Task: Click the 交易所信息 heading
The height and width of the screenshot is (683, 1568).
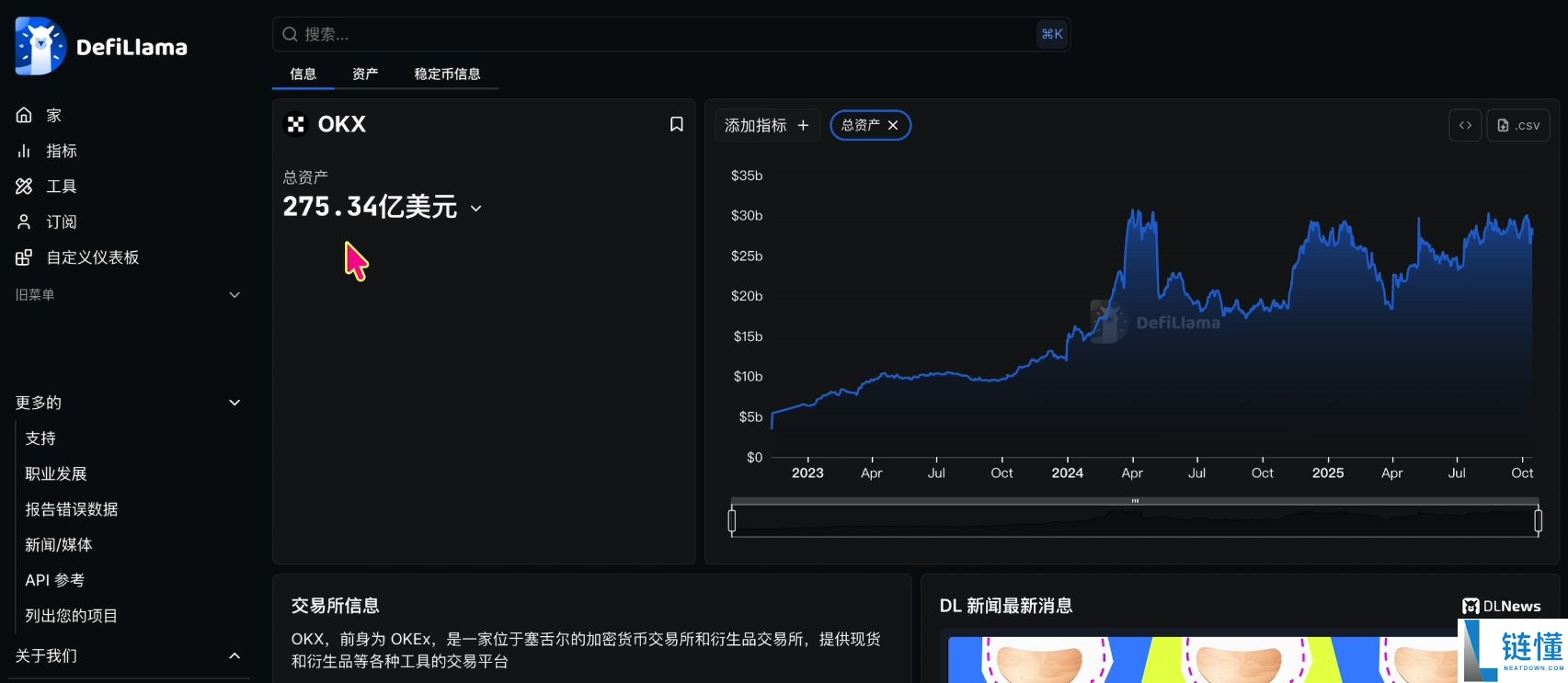Action: tap(336, 606)
